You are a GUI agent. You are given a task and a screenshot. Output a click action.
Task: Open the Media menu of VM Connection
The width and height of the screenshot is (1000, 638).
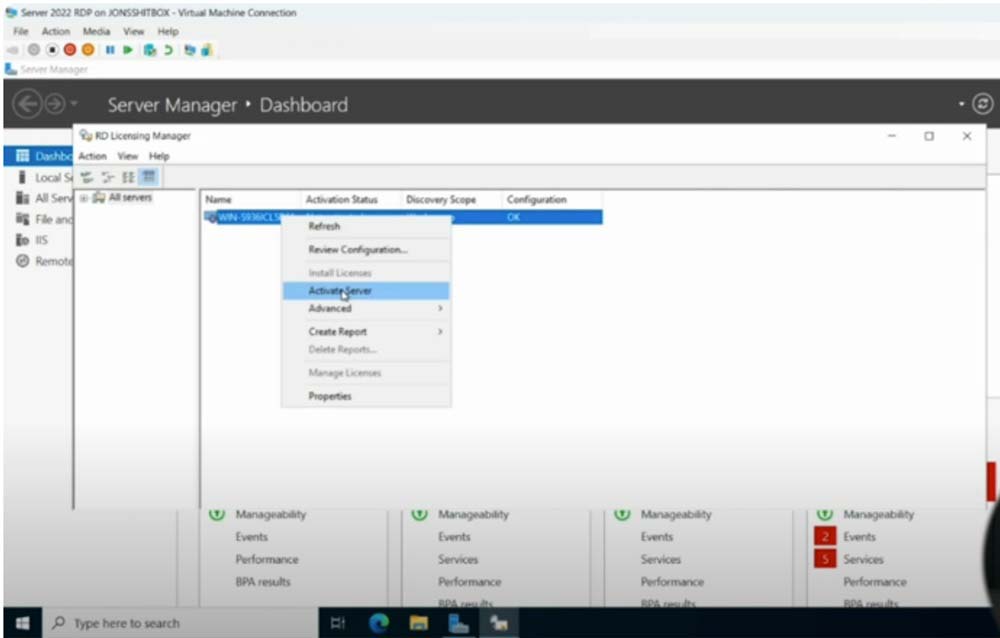coord(96,31)
